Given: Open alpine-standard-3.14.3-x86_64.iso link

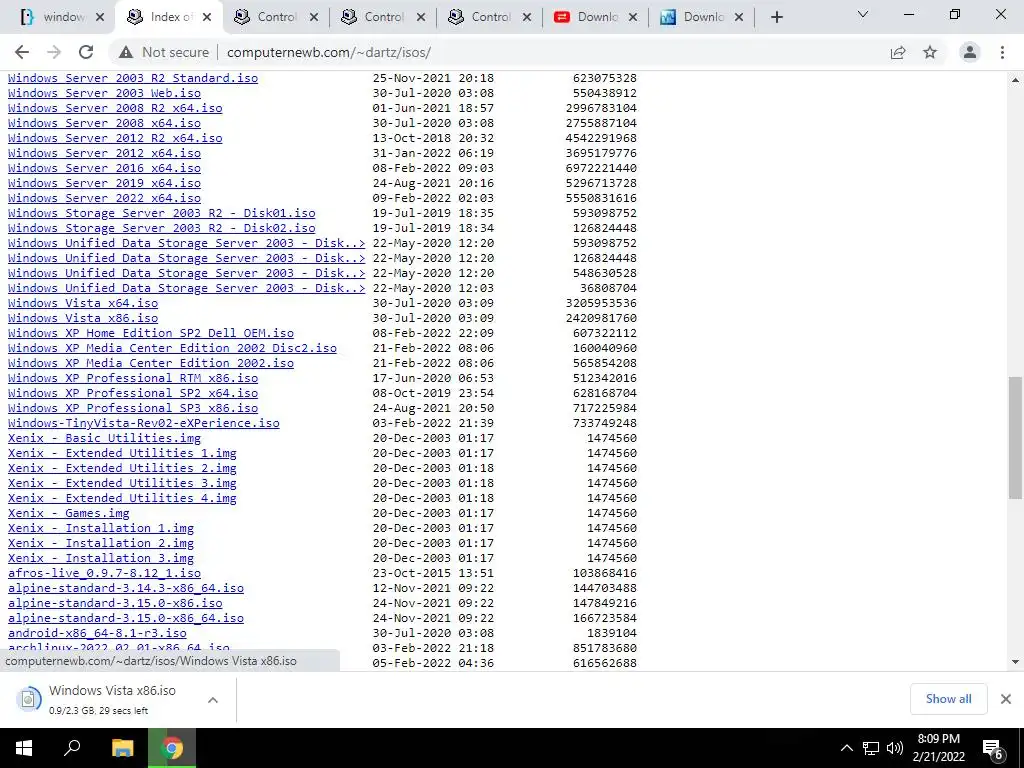Looking at the screenshot, I should (x=126, y=588).
